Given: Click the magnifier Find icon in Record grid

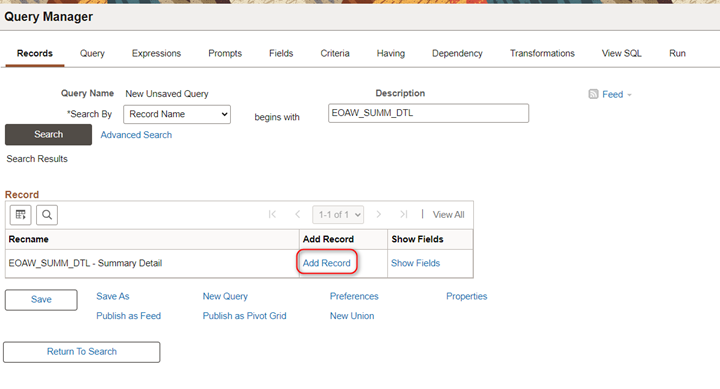Looking at the screenshot, I should tap(47, 214).
